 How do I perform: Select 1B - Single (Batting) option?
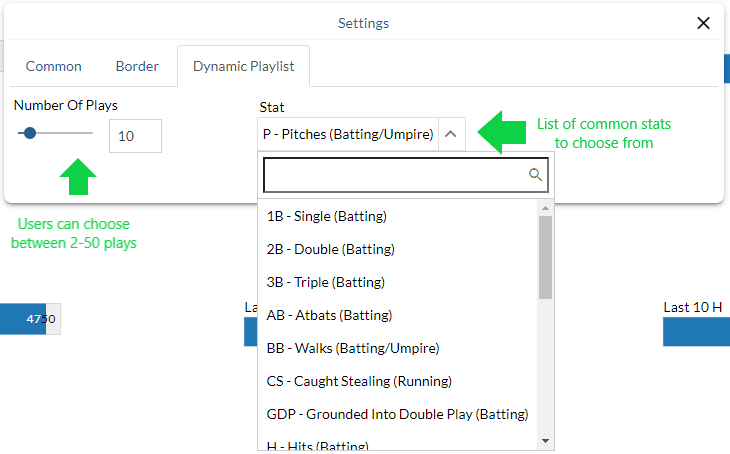tap(326, 216)
